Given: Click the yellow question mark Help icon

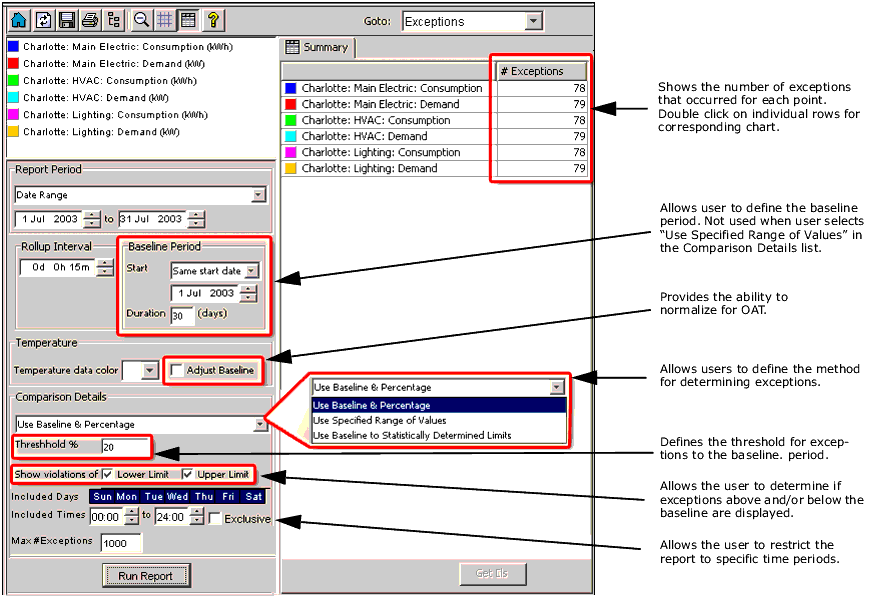Looking at the screenshot, I should [213, 20].
